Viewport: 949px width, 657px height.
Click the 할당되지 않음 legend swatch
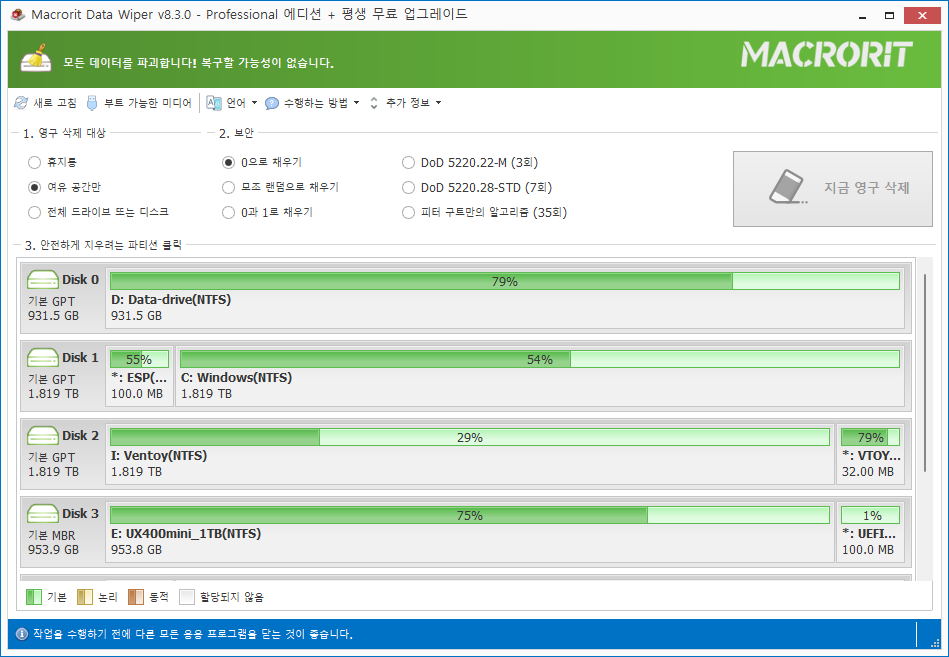(x=186, y=597)
